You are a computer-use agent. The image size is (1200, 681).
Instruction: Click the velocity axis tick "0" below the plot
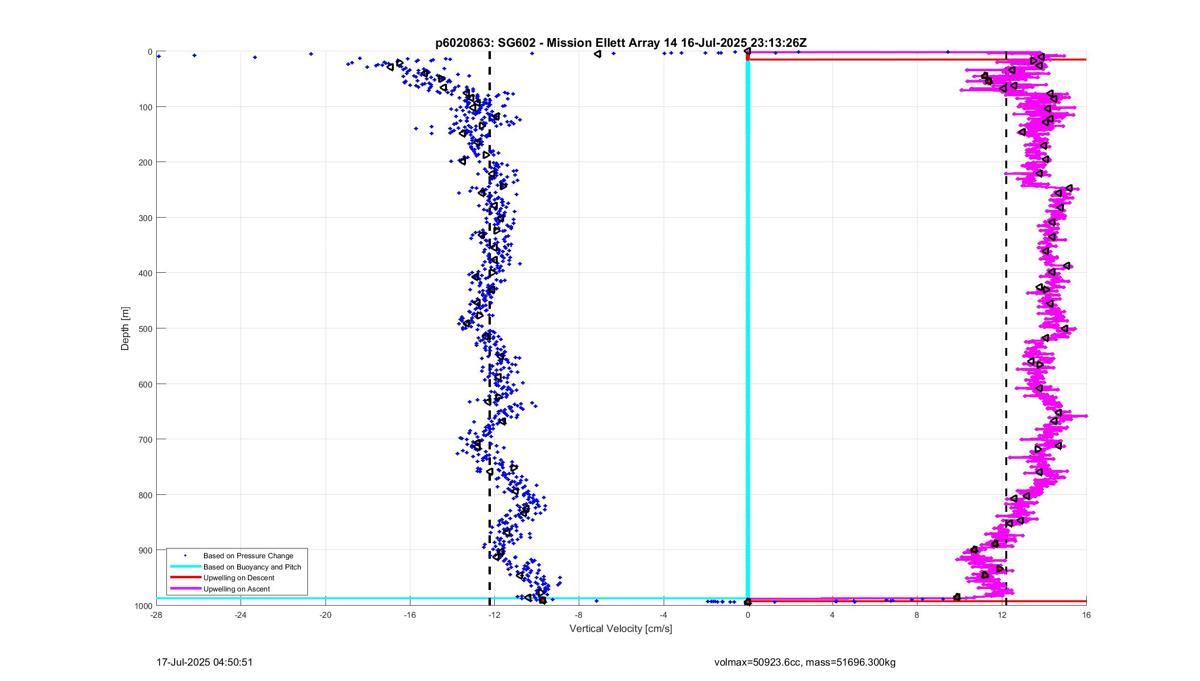pyautogui.click(x=748, y=615)
